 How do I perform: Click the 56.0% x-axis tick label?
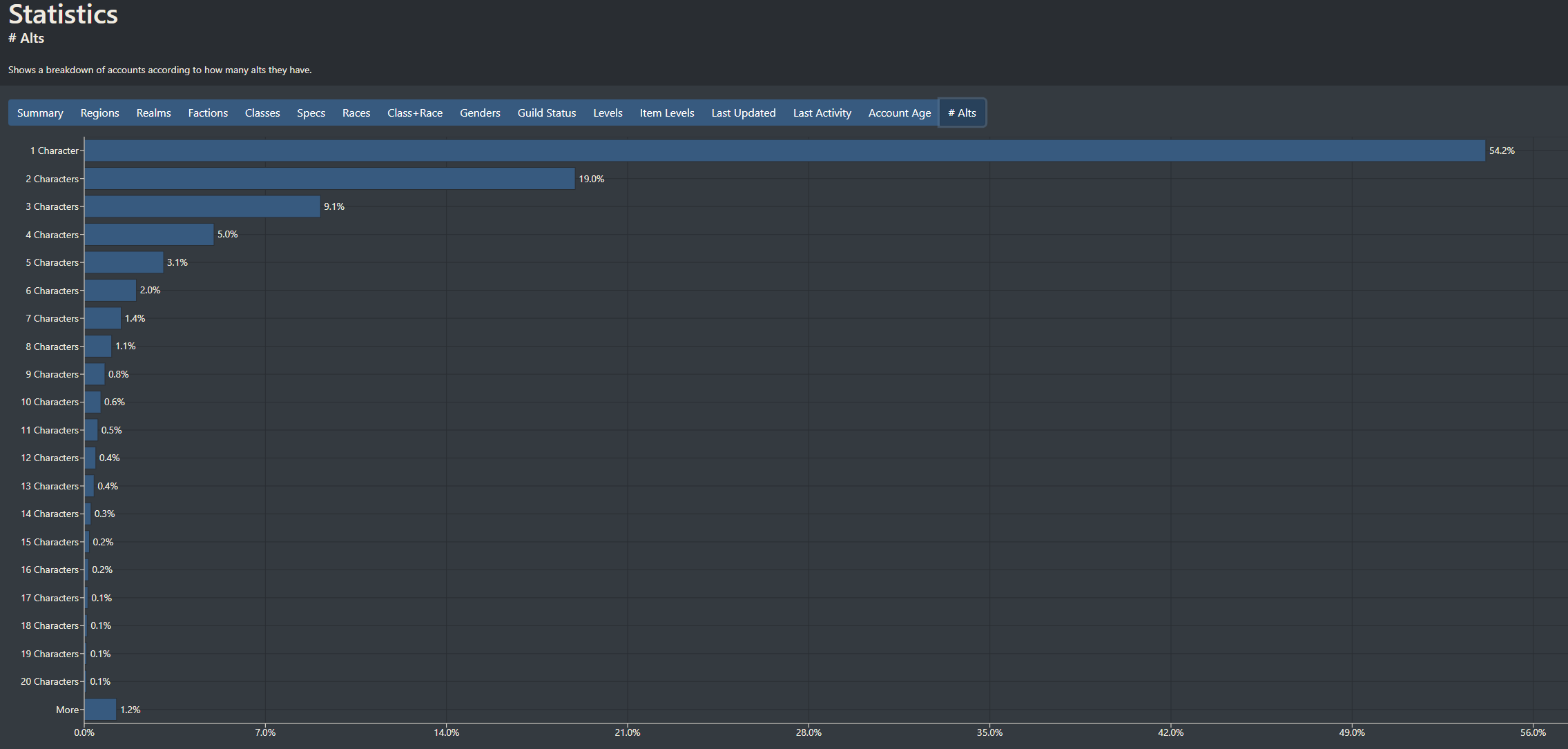1533,732
